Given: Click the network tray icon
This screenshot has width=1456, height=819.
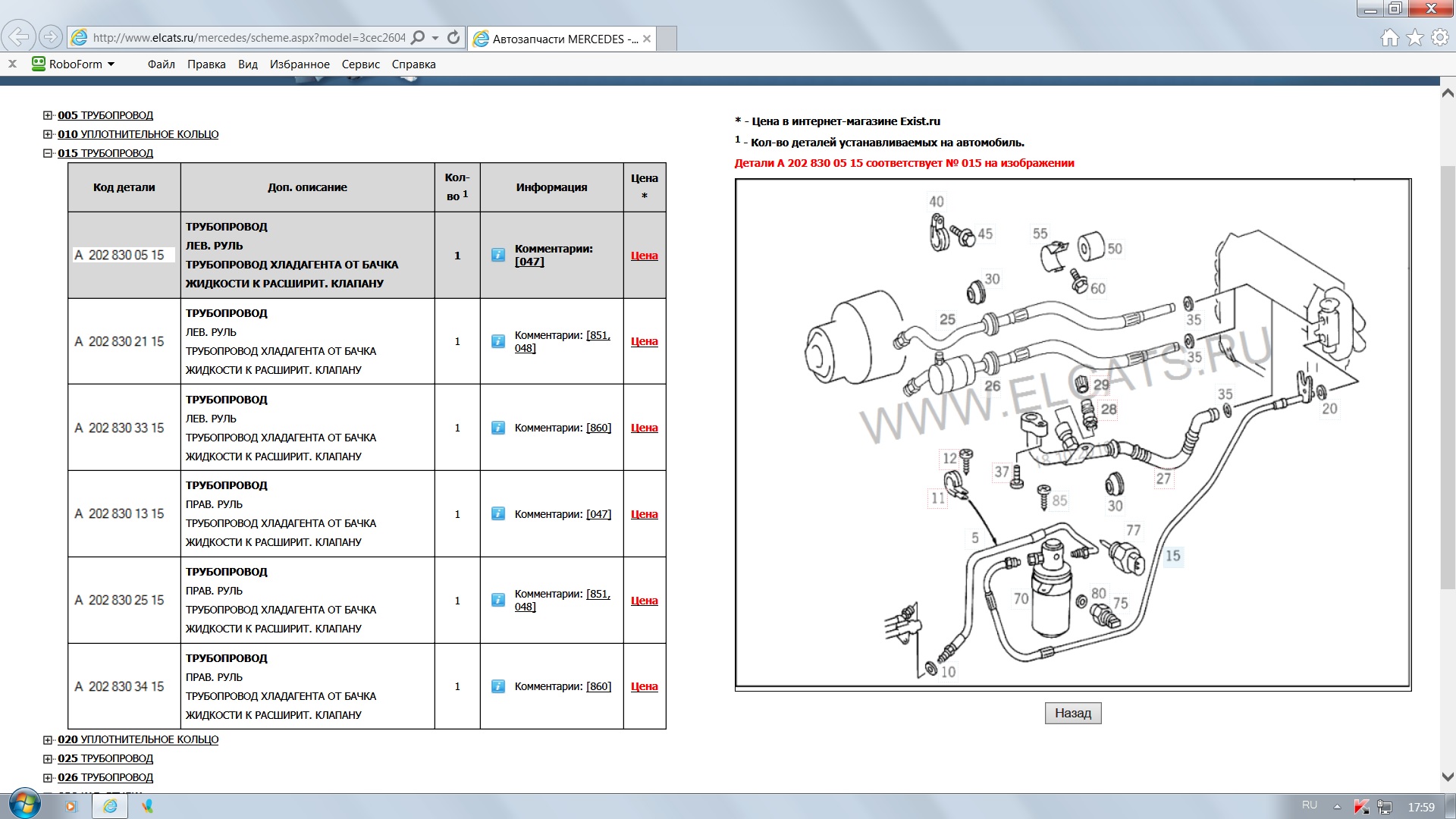Looking at the screenshot, I should point(1385,807).
